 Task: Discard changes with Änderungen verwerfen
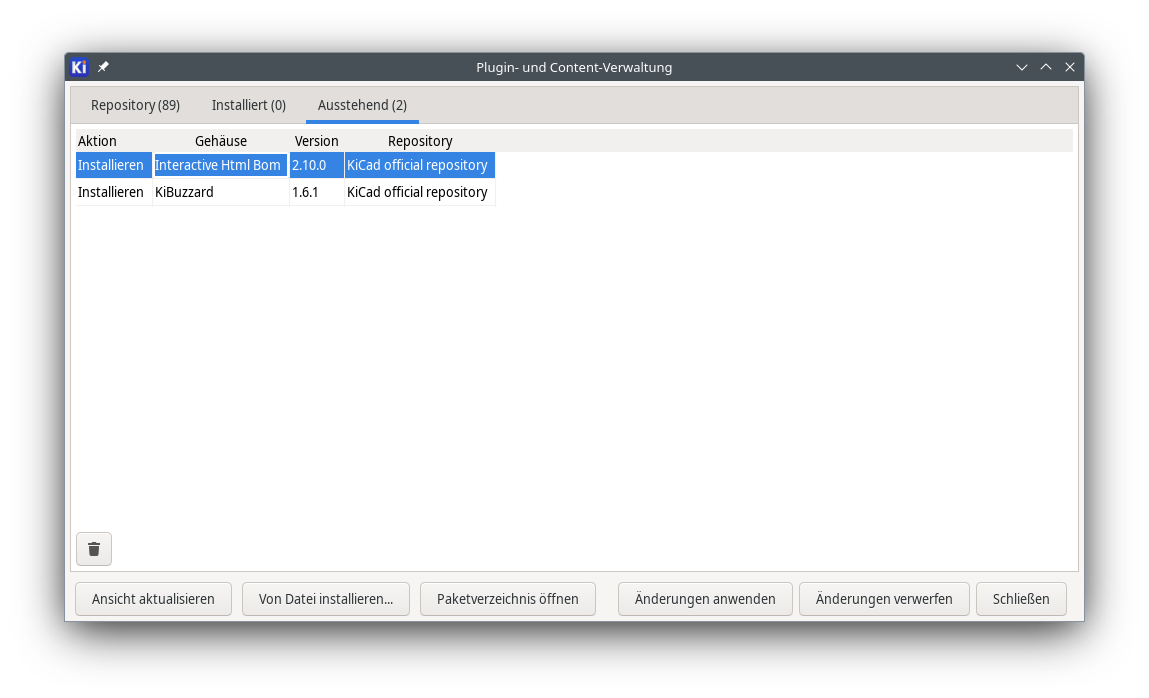tap(884, 599)
